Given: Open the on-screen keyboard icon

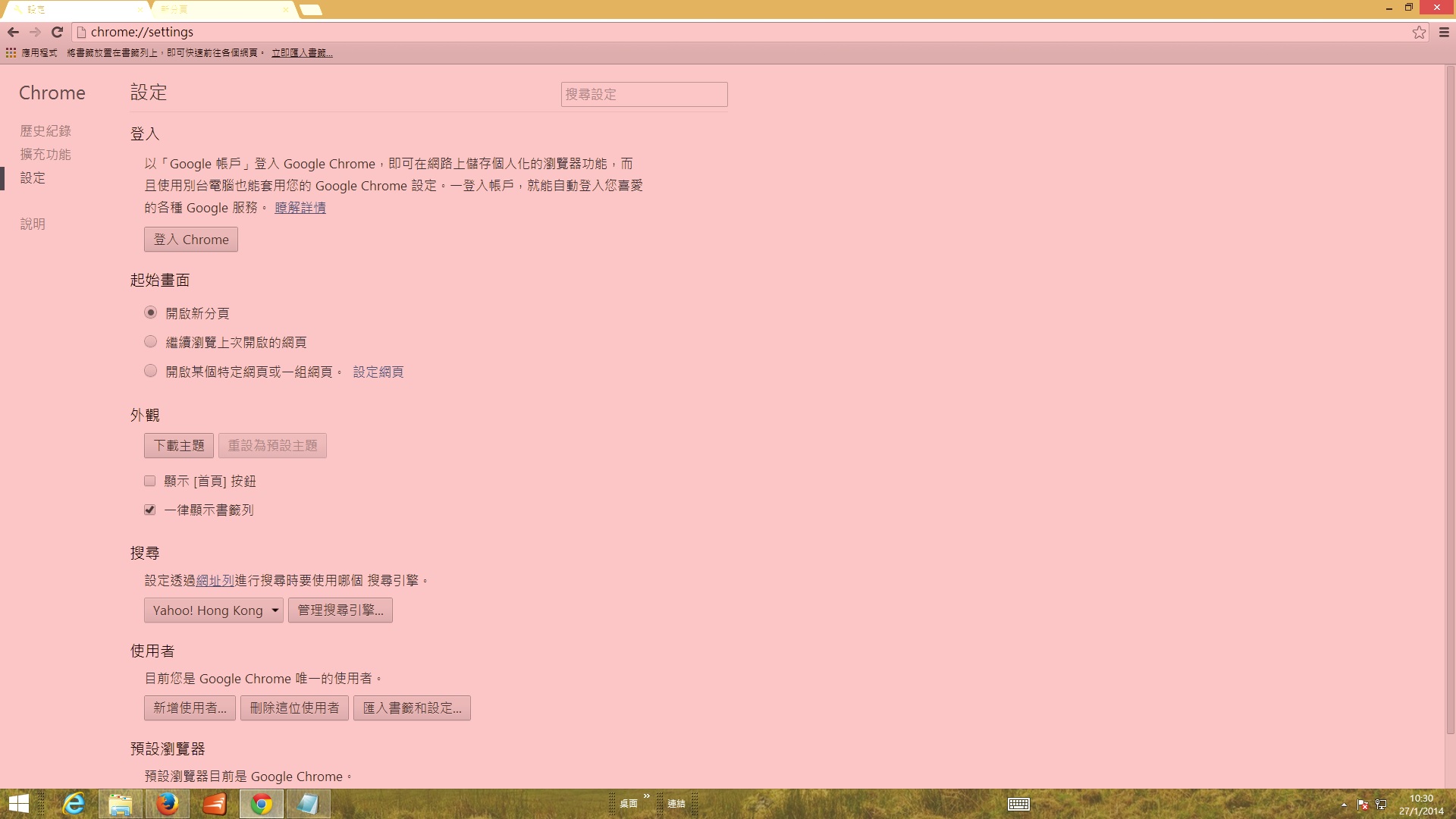Looking at the screenshot, I should pos(1018,804).
